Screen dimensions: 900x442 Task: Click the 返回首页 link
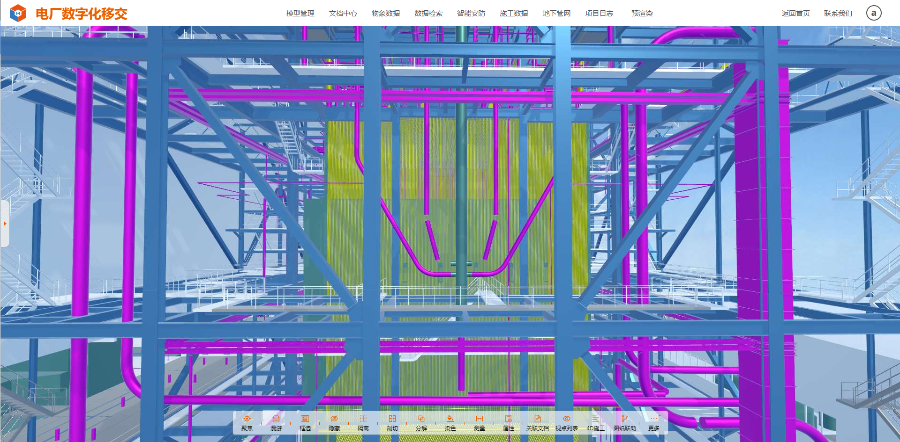796,13
